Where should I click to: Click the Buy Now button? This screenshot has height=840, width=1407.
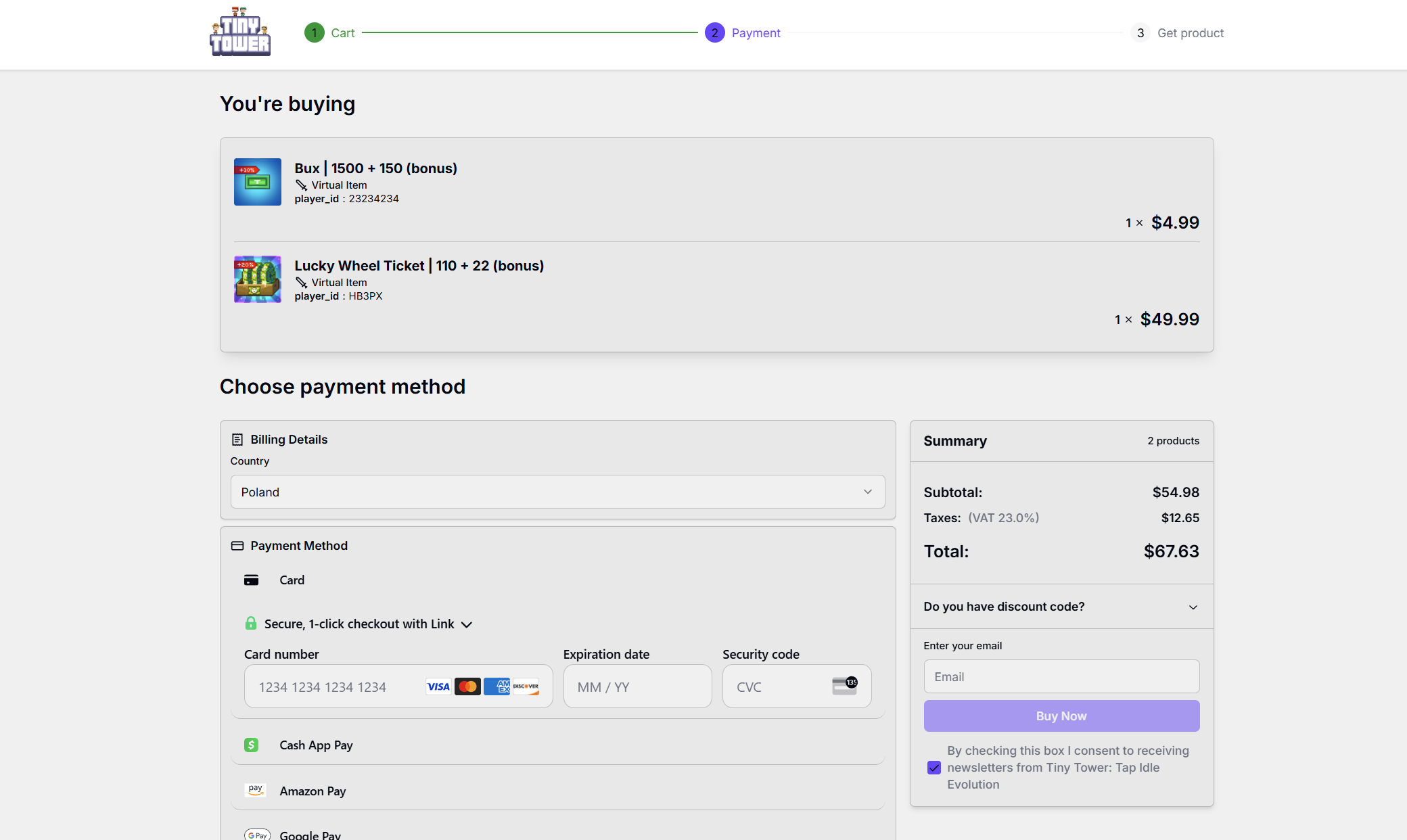1061,716
